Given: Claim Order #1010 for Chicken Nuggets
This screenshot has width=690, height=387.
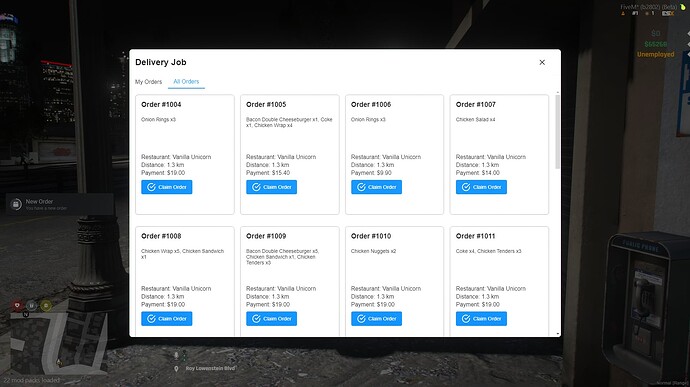Looking at the screenshot, I should coord(376,319).
